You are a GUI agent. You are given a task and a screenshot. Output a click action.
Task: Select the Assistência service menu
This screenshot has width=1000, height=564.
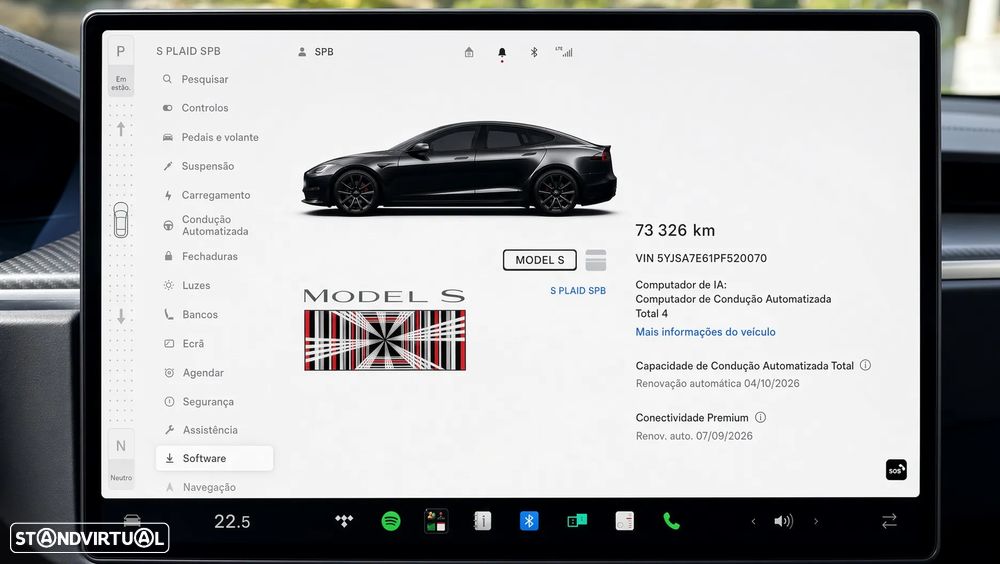pos(201,430)
